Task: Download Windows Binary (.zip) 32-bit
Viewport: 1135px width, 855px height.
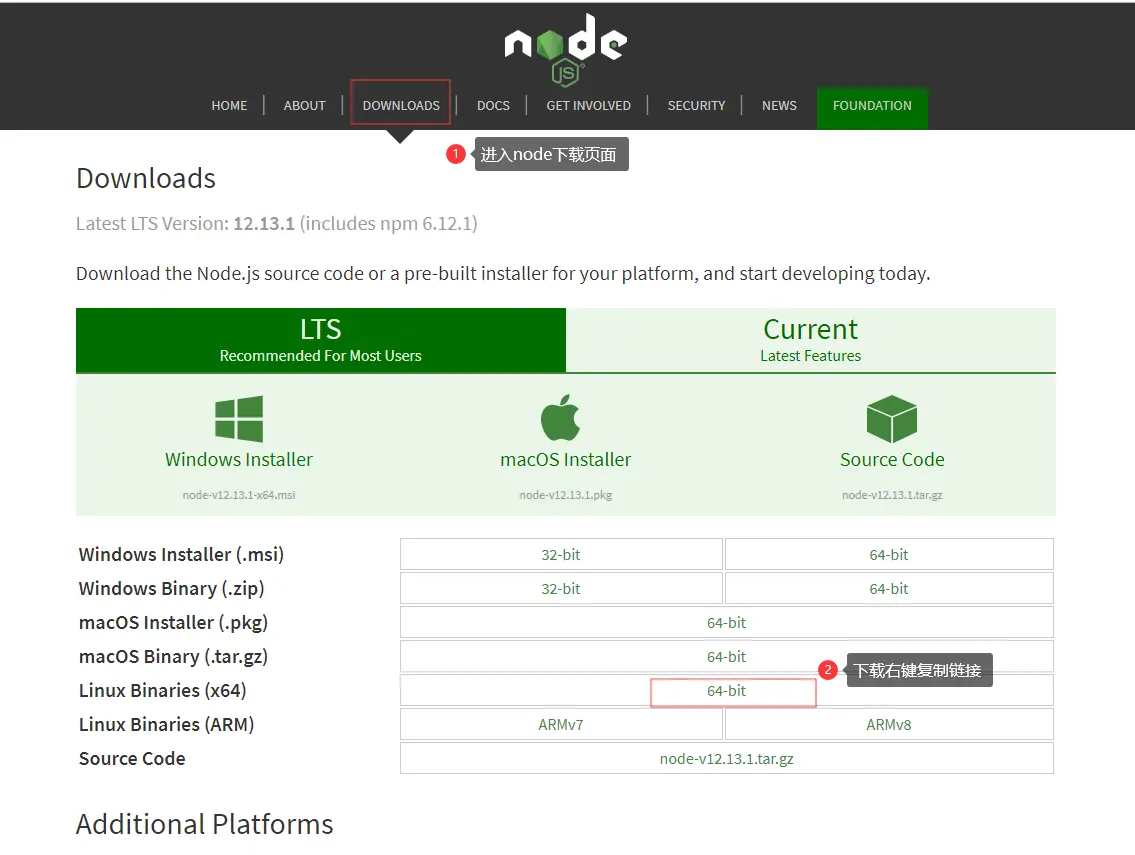Action: point(561,589)
